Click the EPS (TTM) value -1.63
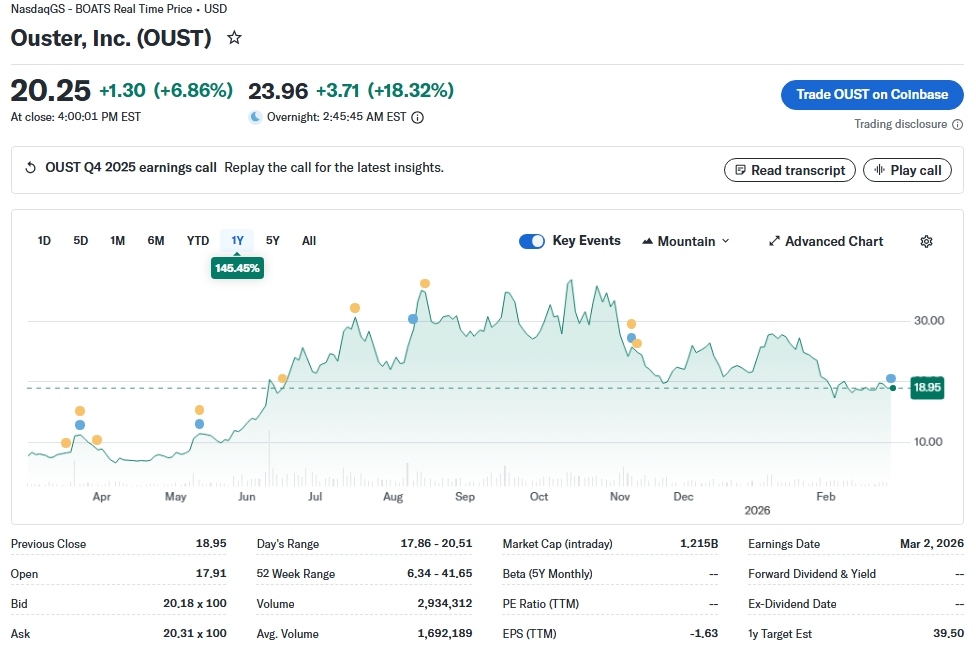Viewport: 976px width, 658px height. pyautogui.click(x=703, y=634)
